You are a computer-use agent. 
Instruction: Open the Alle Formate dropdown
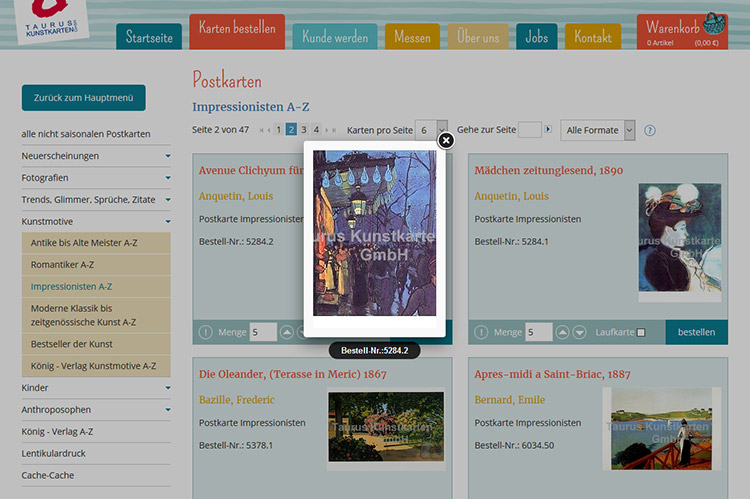coord(598,130)
